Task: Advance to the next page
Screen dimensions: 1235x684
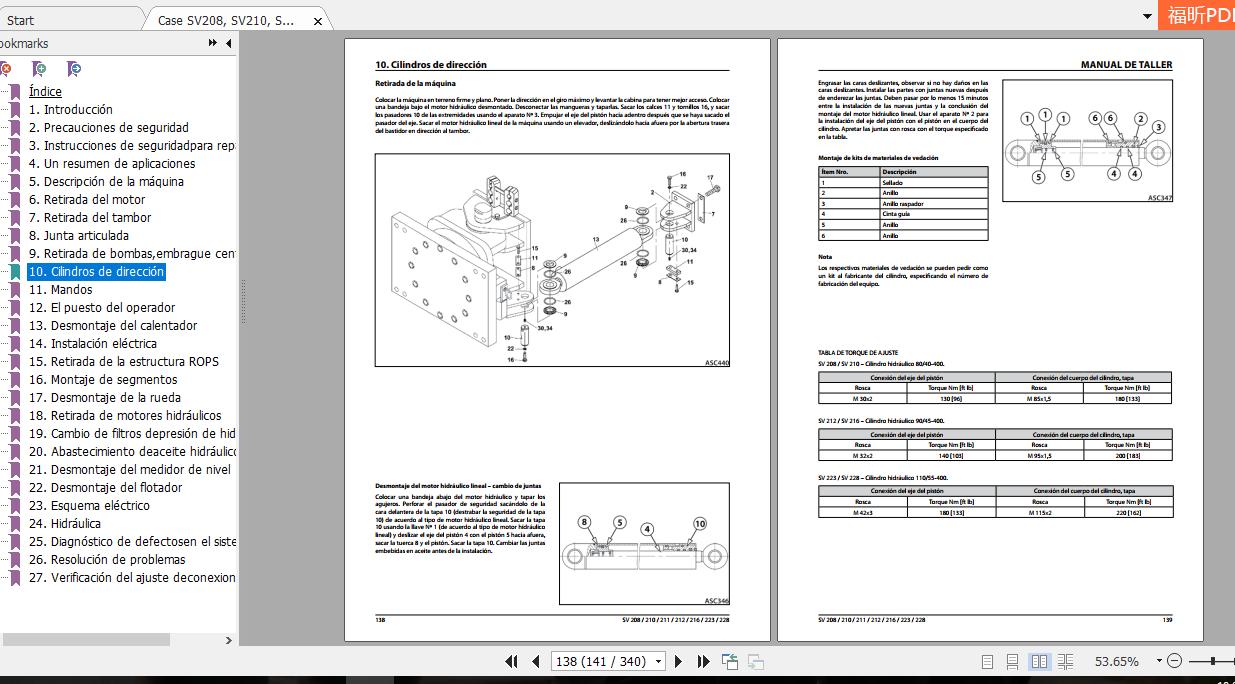Action: 679,661
